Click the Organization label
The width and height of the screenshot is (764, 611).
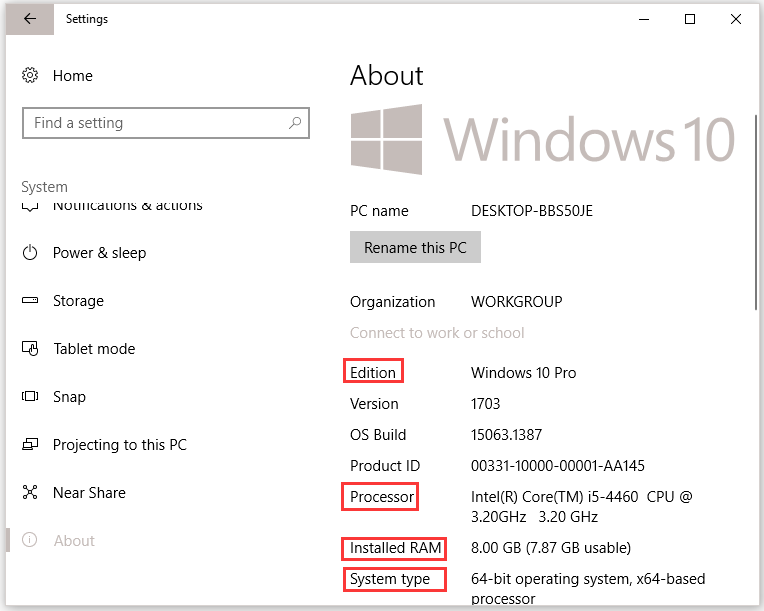click(392, 302)
